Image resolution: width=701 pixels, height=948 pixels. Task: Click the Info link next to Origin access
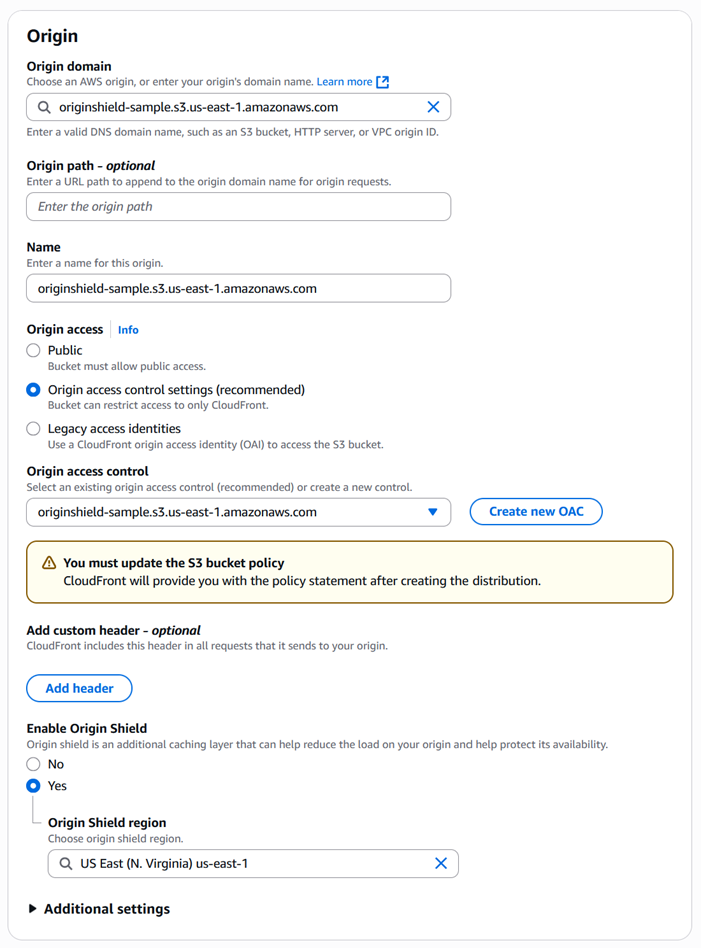tap(127, 329)
